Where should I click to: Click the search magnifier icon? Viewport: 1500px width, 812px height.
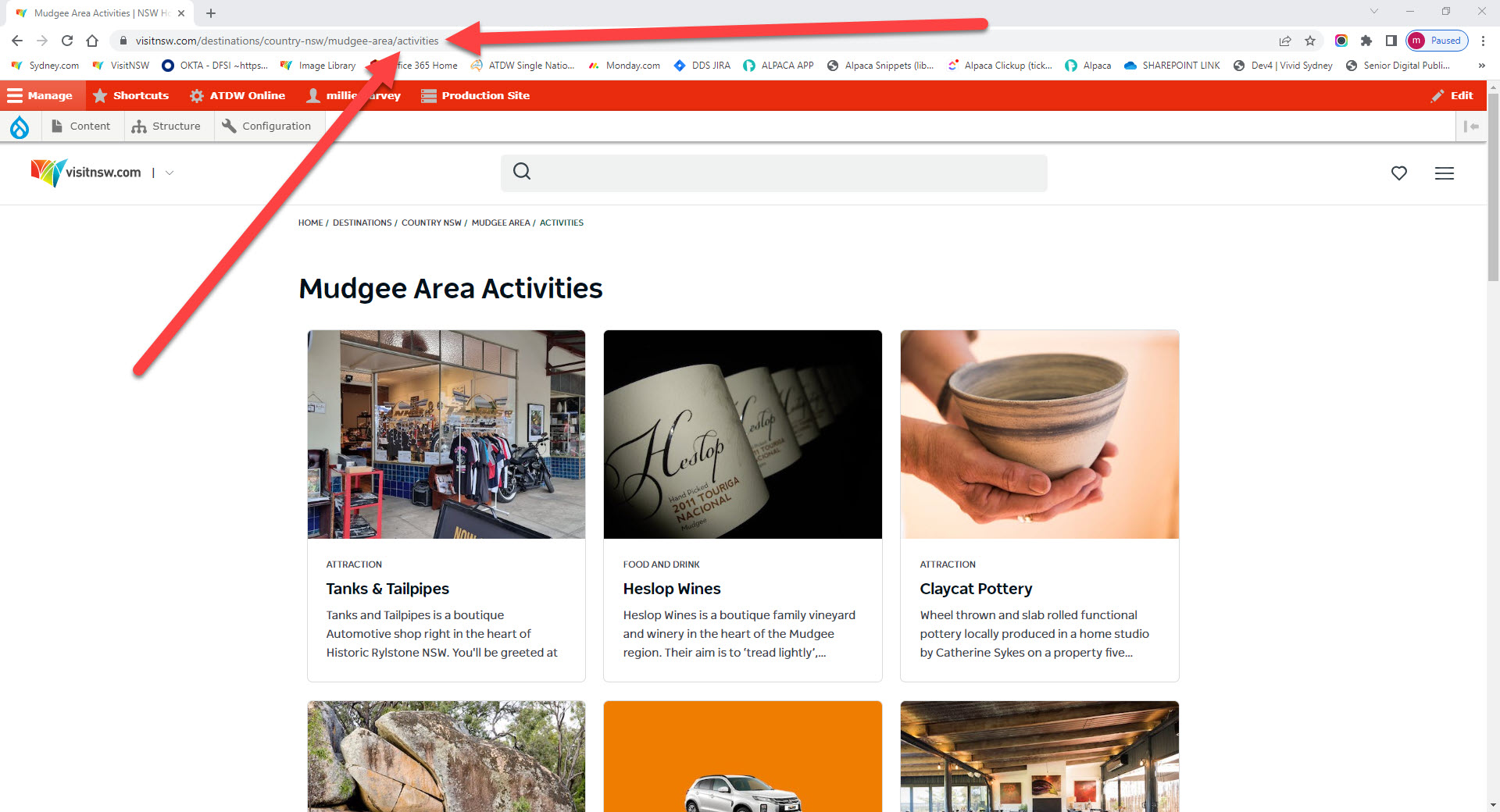(x=522, y=172)
